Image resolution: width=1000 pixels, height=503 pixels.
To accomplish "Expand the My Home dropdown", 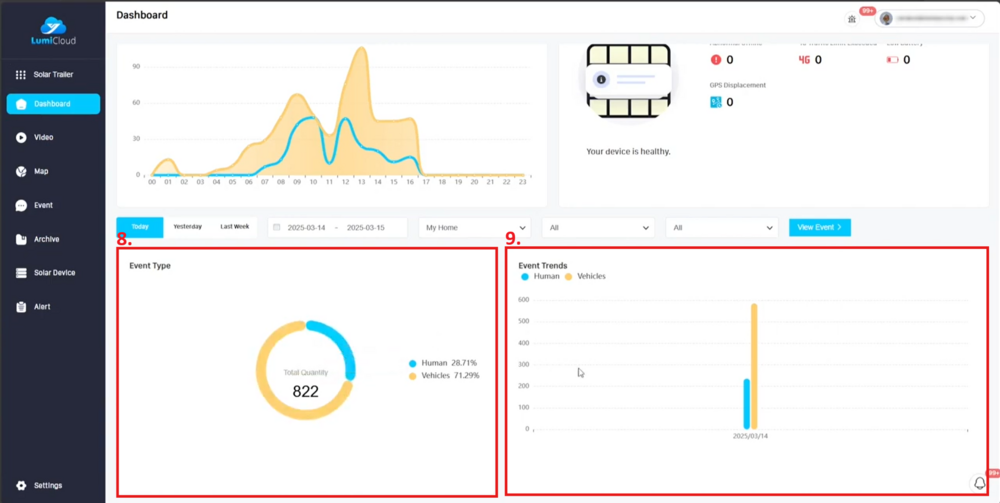I will tap(474, 228).
